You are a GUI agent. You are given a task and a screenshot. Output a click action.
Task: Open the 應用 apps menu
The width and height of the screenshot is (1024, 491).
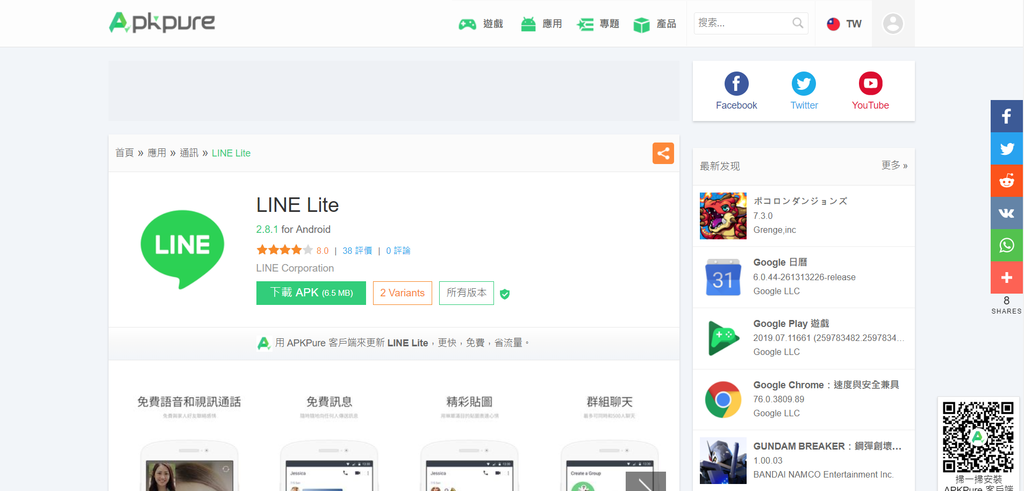coord(541,24)
